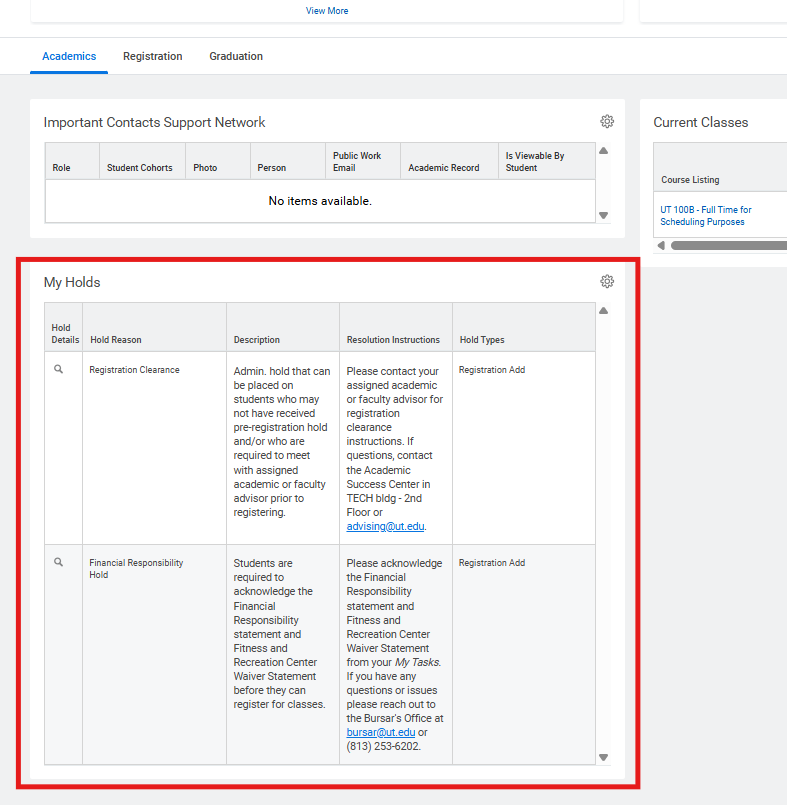Click scroll up arrow in My Holds
Viewport: 787px width, 805px height.
click(603, 311)
